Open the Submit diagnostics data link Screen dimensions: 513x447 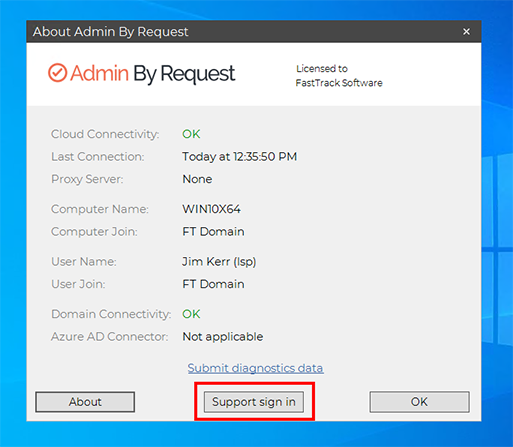coord(255,368)
